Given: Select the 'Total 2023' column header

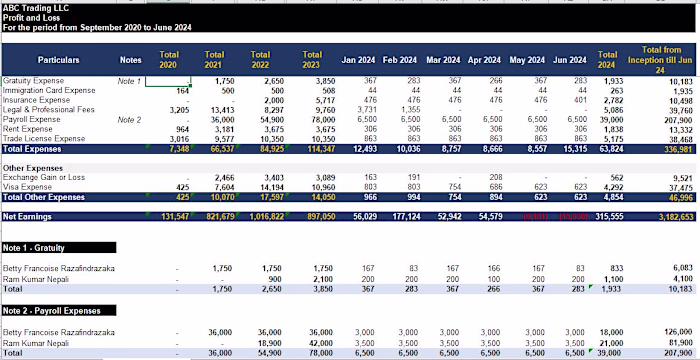Looking at the screenshot, I should pyautogui.click(x=312, y=60).
